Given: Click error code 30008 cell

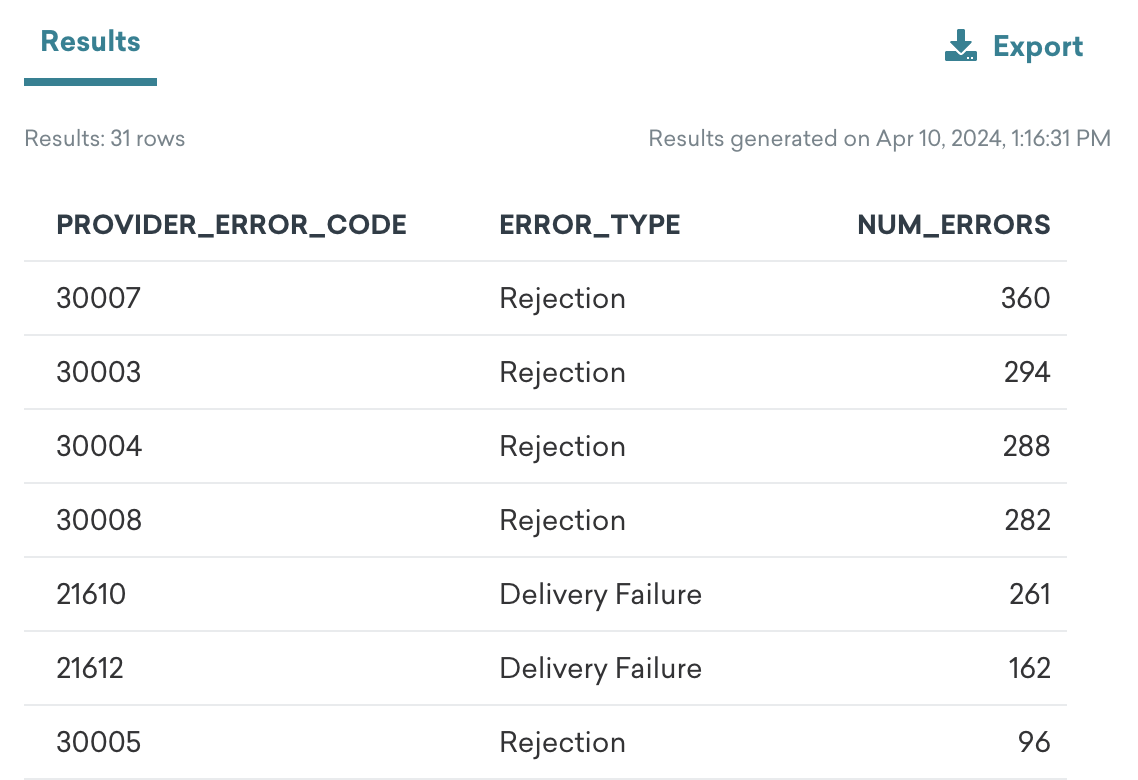Looking at the screenshot, I should pos(99,520).
